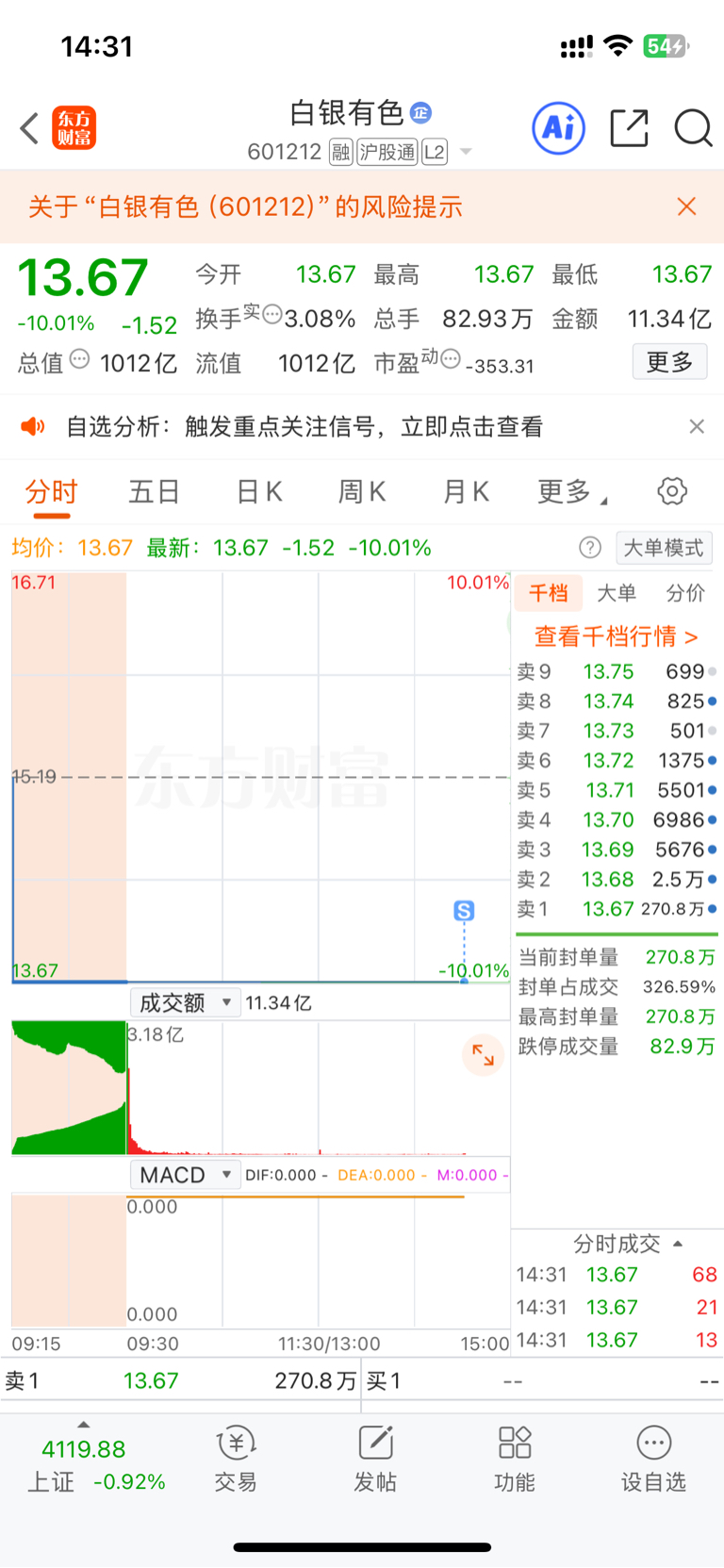Tap the 封单占成交 326.59% row
The image size is (724, 1568).
617,987
